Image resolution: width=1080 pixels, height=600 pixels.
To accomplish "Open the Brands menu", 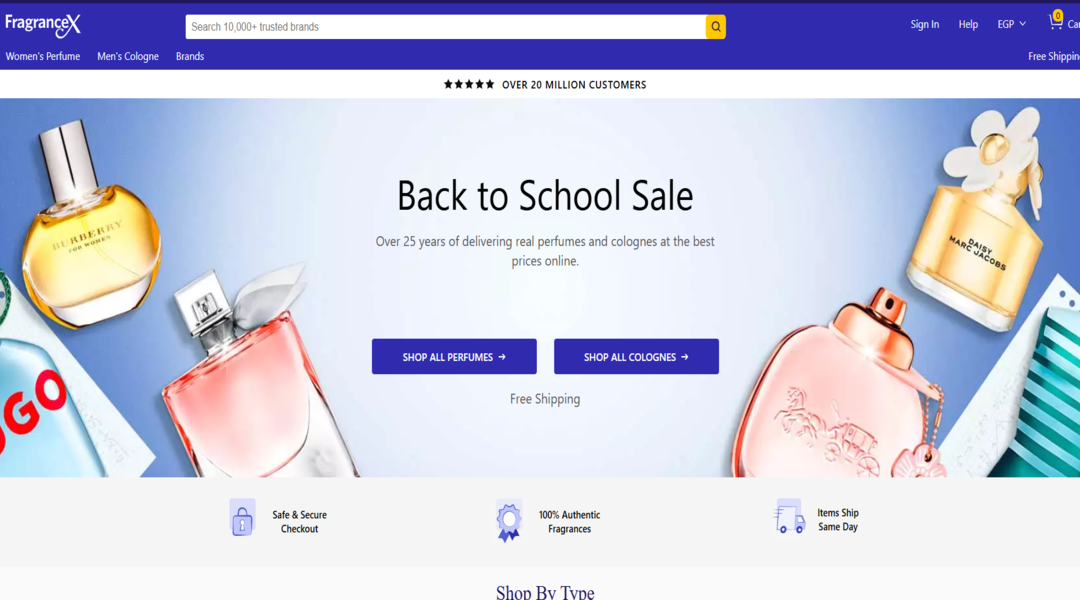I will (189, 56).
